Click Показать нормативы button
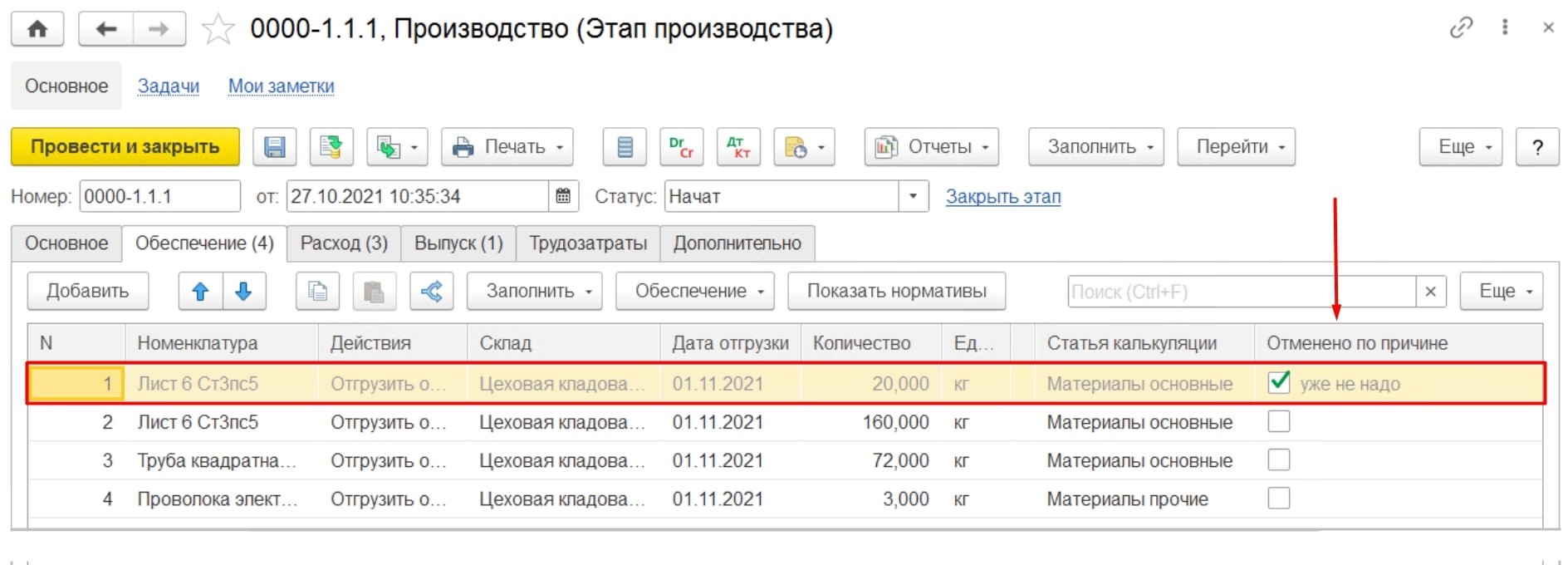The width and height of the screenshot is (1568, 565). [897, 292]
